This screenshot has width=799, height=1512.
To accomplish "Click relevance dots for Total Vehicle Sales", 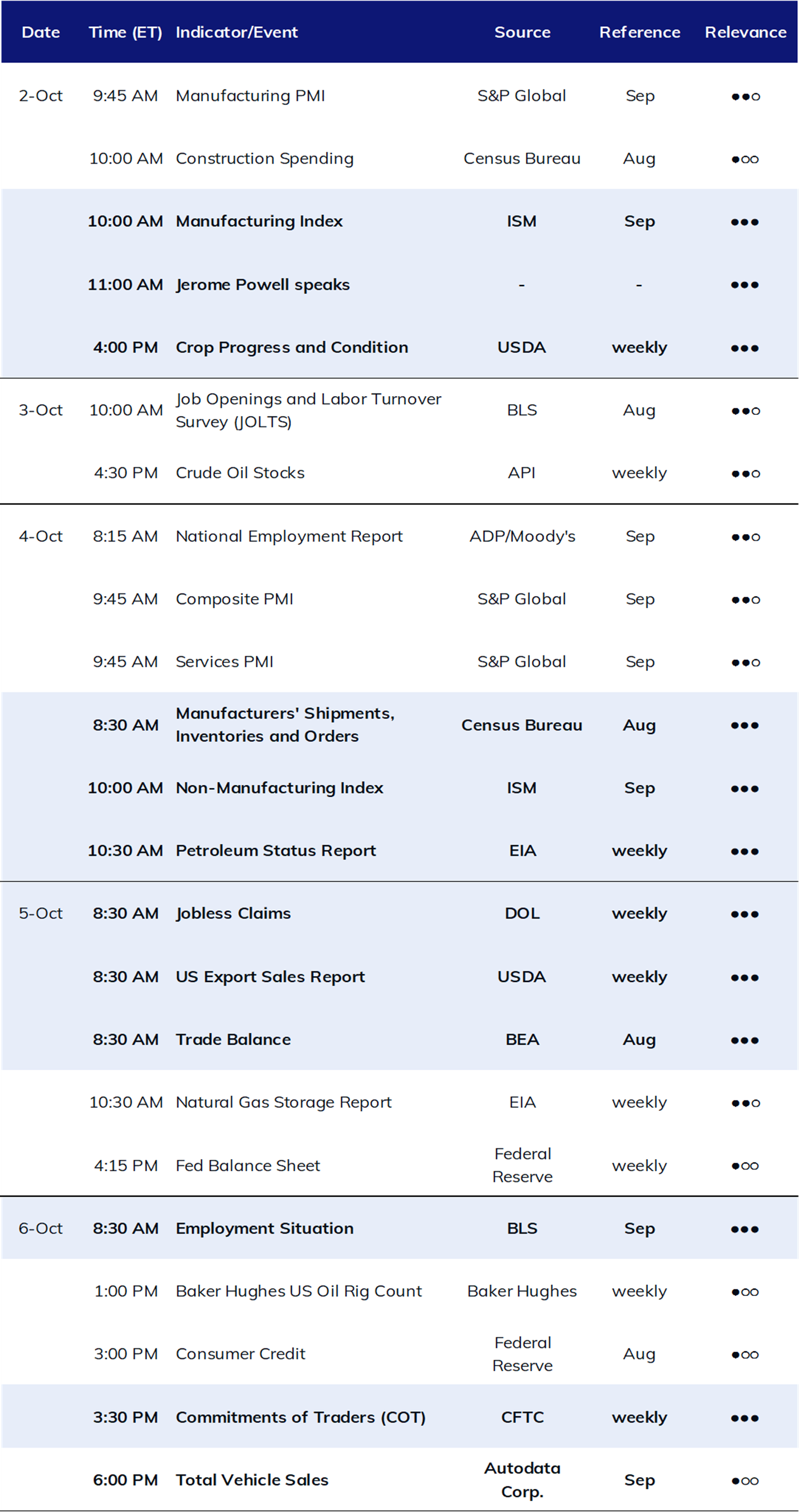I will pyautogui.click(x=745, y=1481).
